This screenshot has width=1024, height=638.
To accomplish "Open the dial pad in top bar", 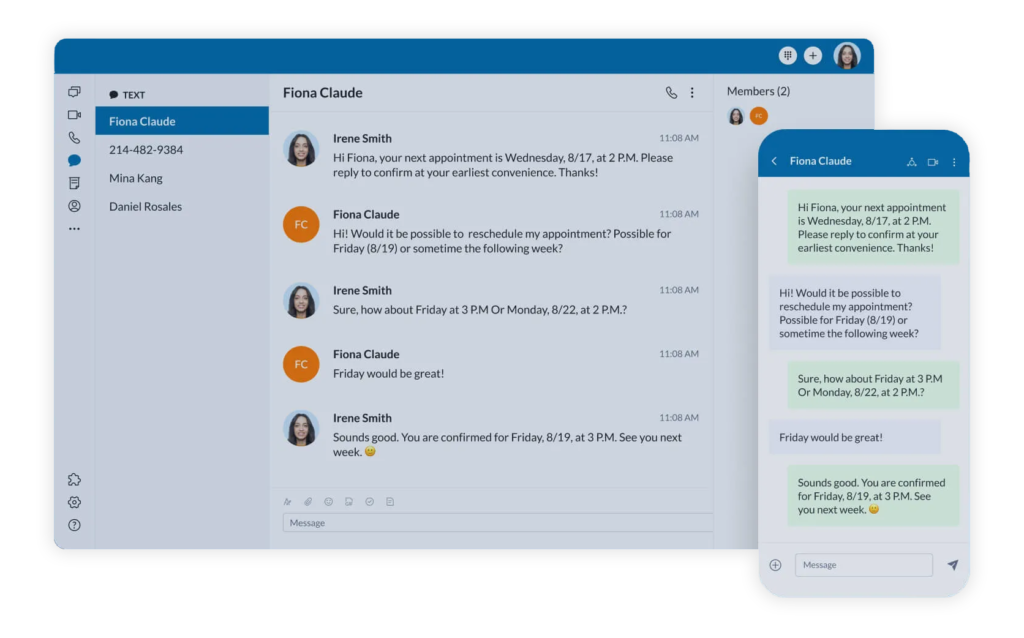I will point(787,56).
